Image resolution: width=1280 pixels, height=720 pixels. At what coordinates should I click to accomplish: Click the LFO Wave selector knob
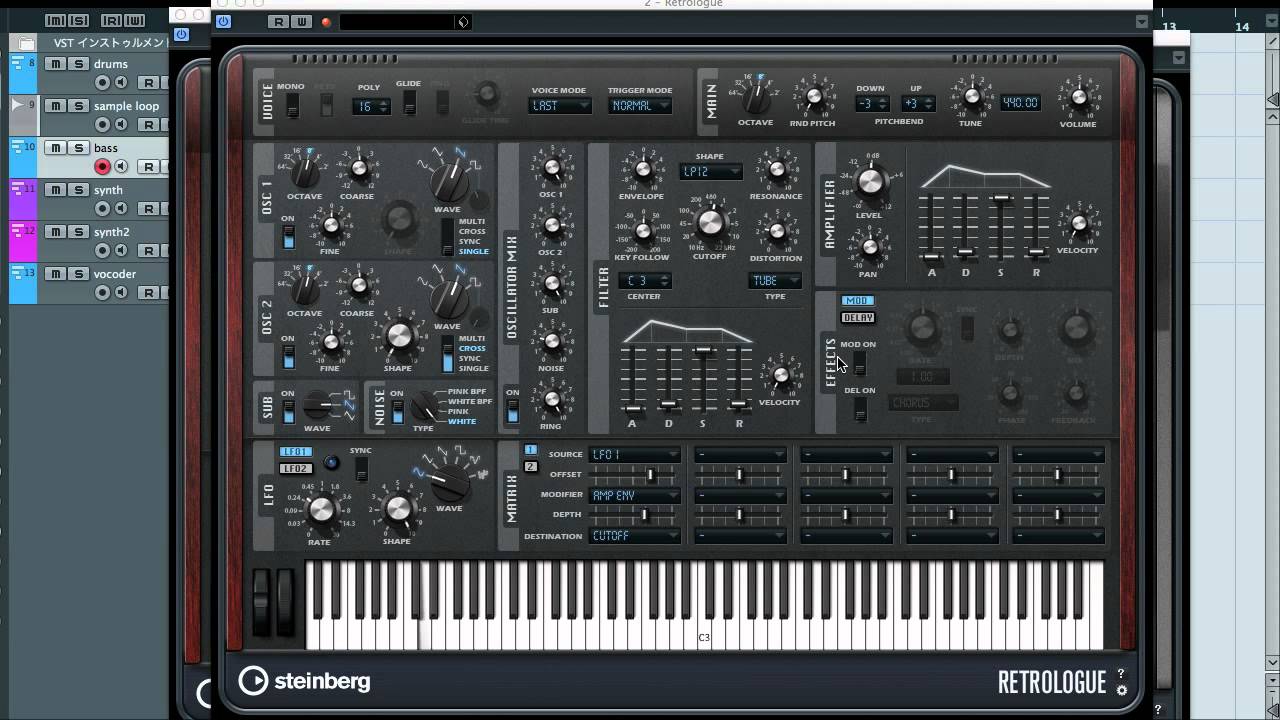click(448, 482)
